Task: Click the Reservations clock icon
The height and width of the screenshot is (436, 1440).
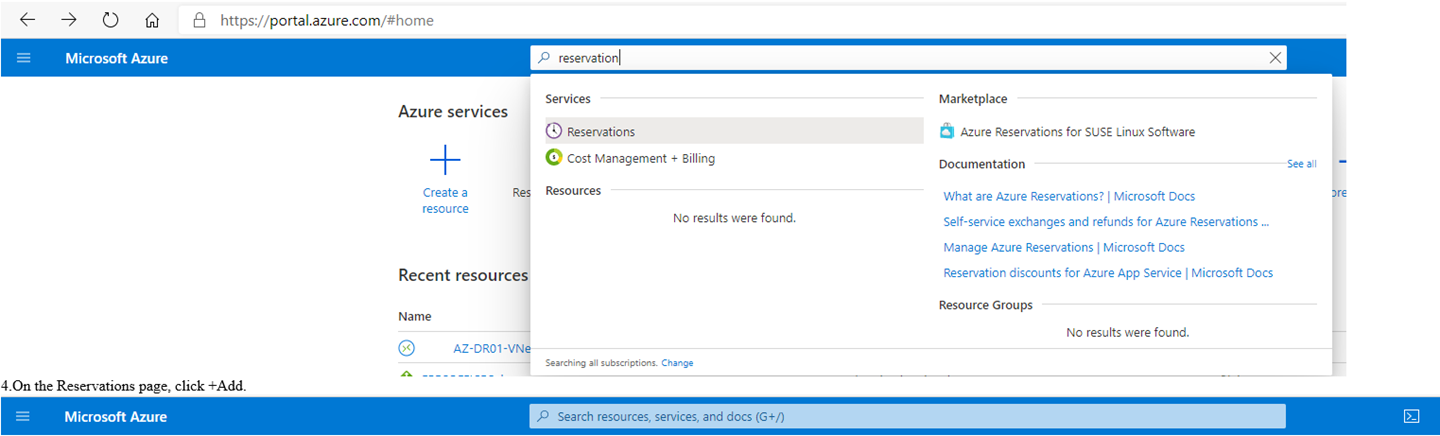Action: [554, 131]
